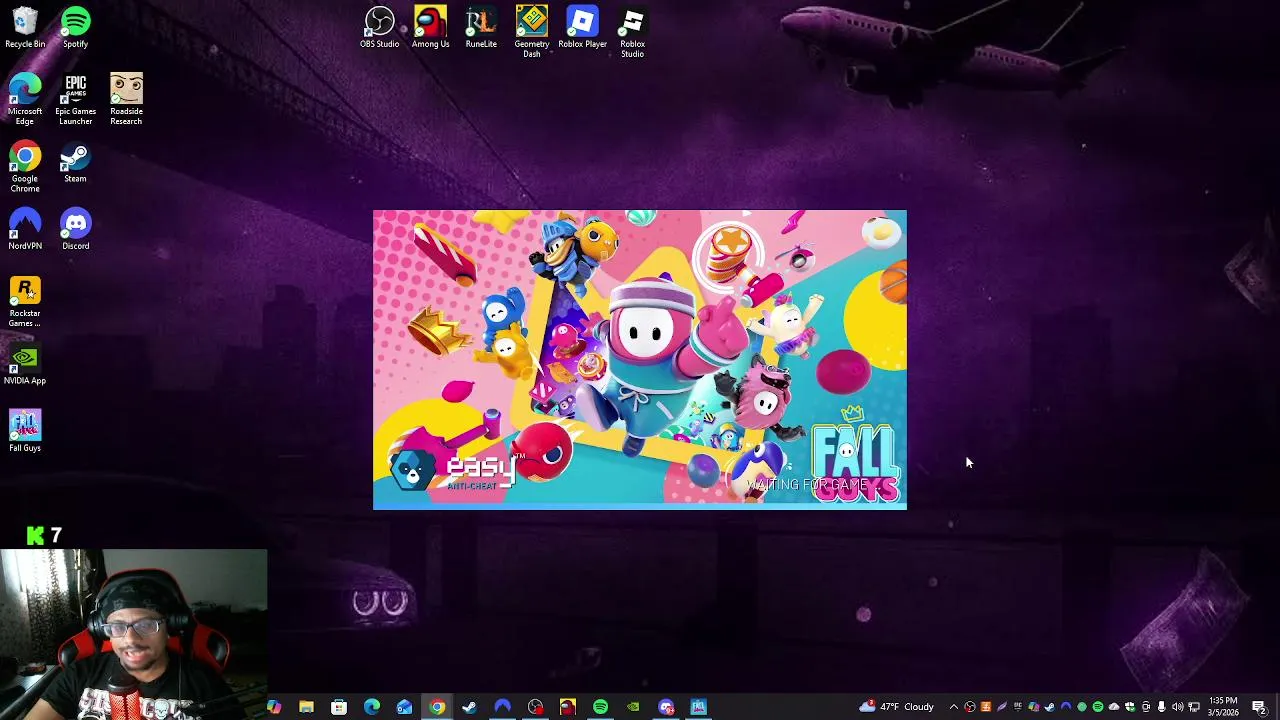Select the Roadside Research desktop icon
This screenshot has width=1280, height=720.
tap(126, 99)
